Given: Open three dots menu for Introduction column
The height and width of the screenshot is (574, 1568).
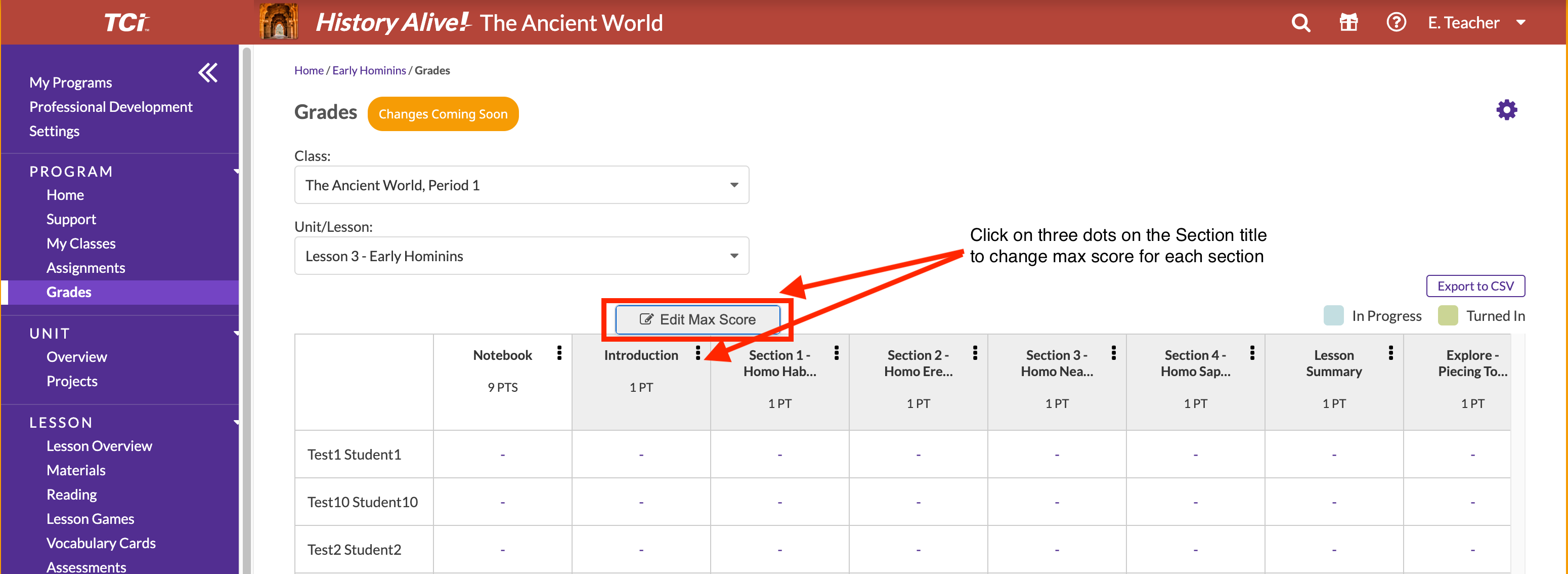Looking at the screenshot, I should (x=698, y=353).
